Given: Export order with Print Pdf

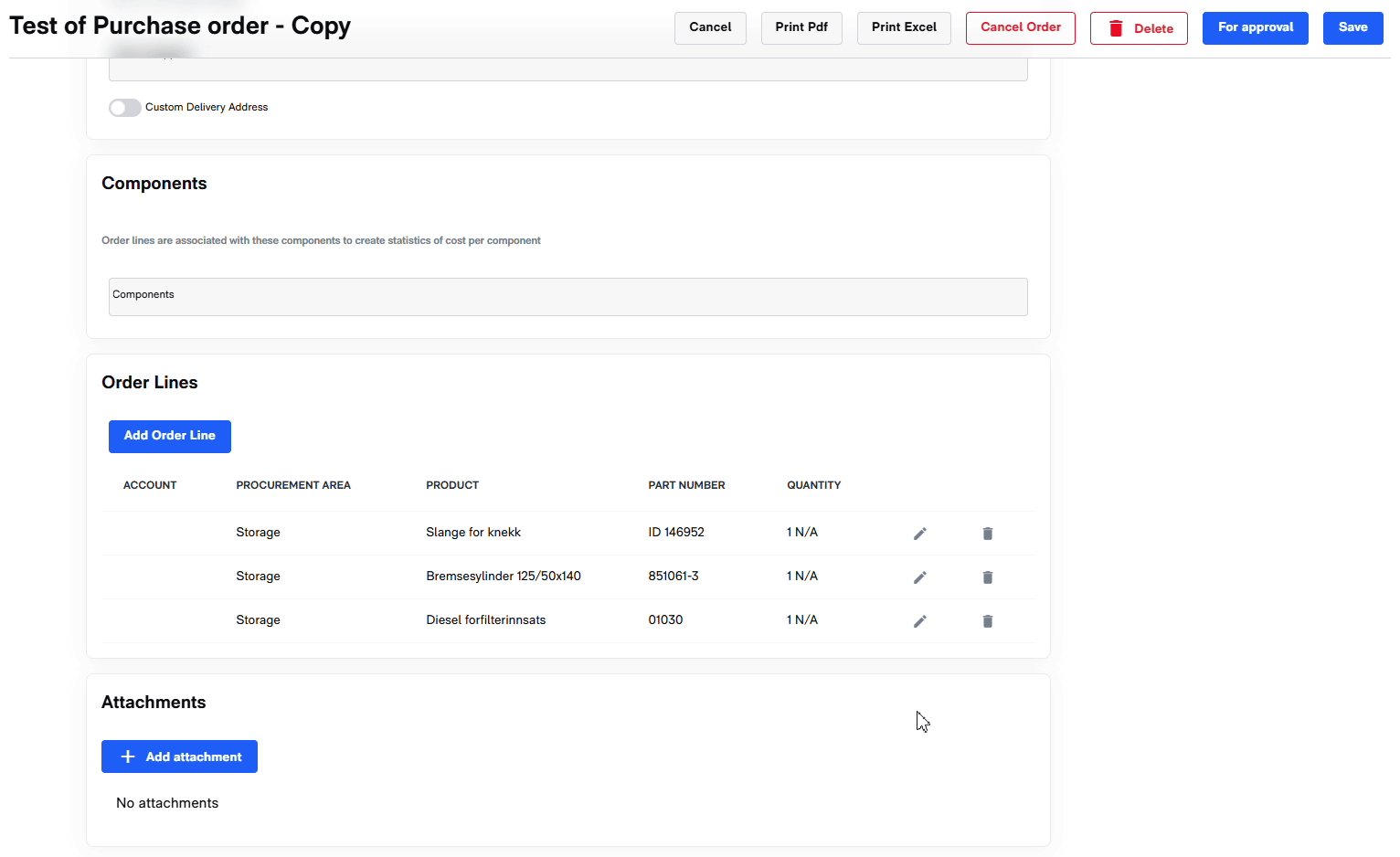Looking at the screenshot, I should 801,27.
